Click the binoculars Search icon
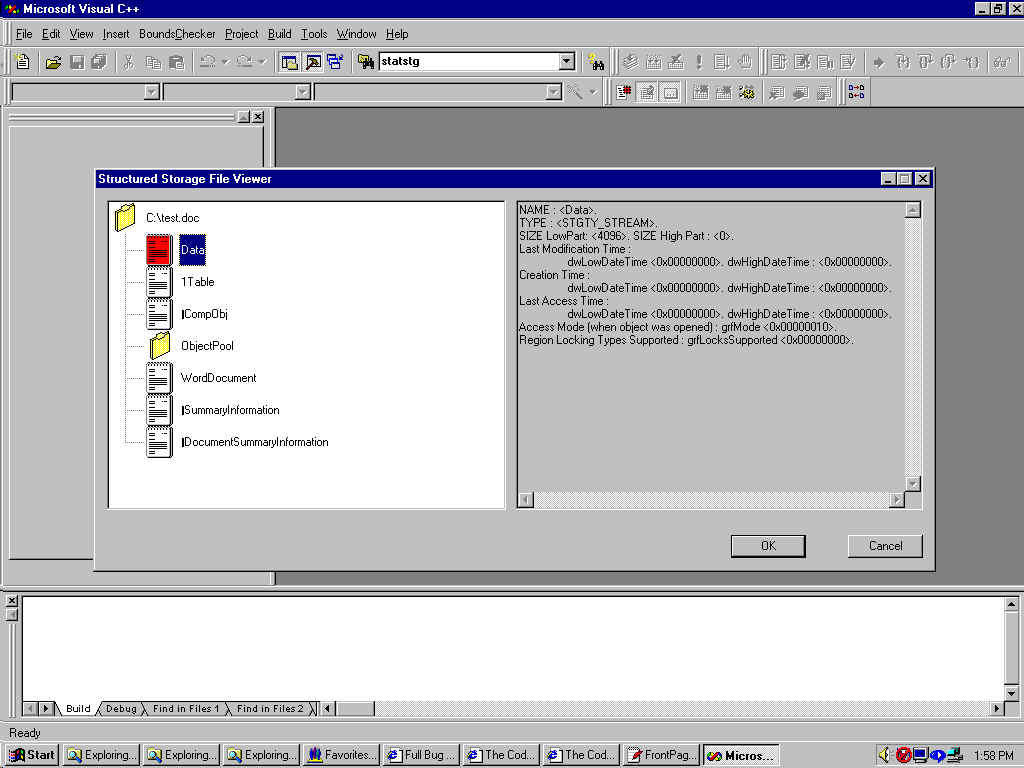Image resolution: width=1024 pixels, height=768 pixels. click(596, 62)
